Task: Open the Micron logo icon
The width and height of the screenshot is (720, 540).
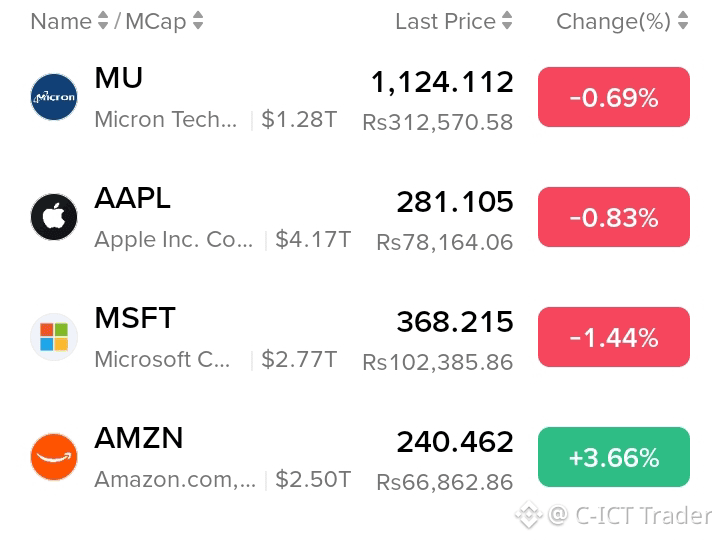Action: coord(54,97)
